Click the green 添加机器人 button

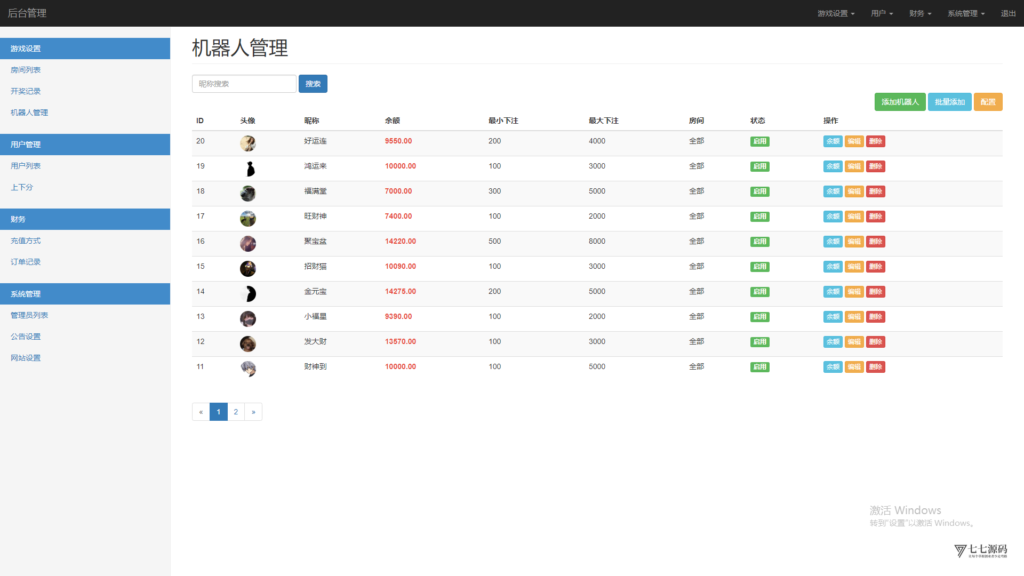pyautogui.click(x=900, y=102)
